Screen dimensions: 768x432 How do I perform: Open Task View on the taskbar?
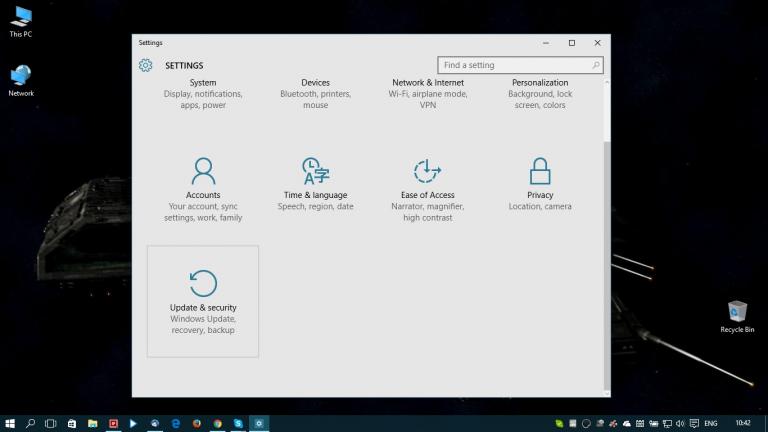pos(51,423)
